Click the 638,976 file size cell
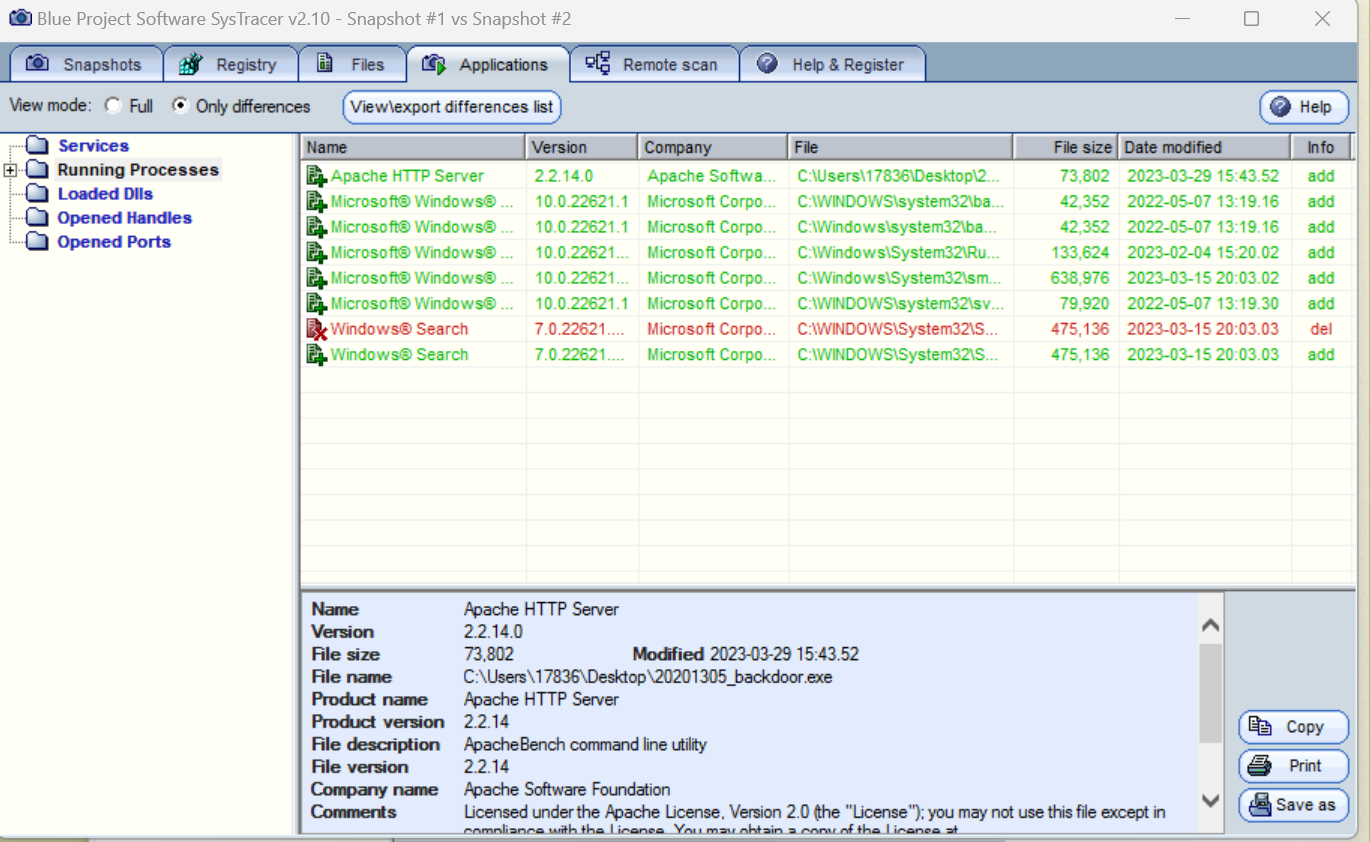Screen dimensions: 1370x842 1080,278
